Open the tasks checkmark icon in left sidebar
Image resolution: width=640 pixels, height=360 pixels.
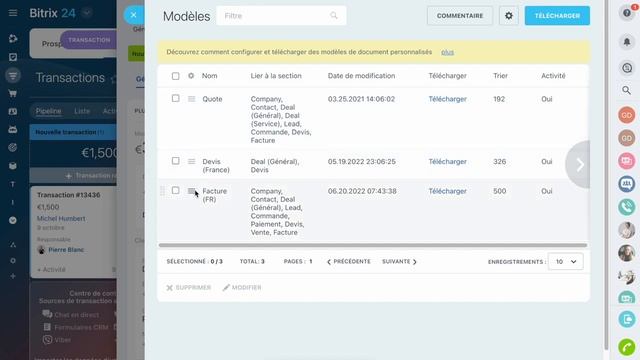13,57
